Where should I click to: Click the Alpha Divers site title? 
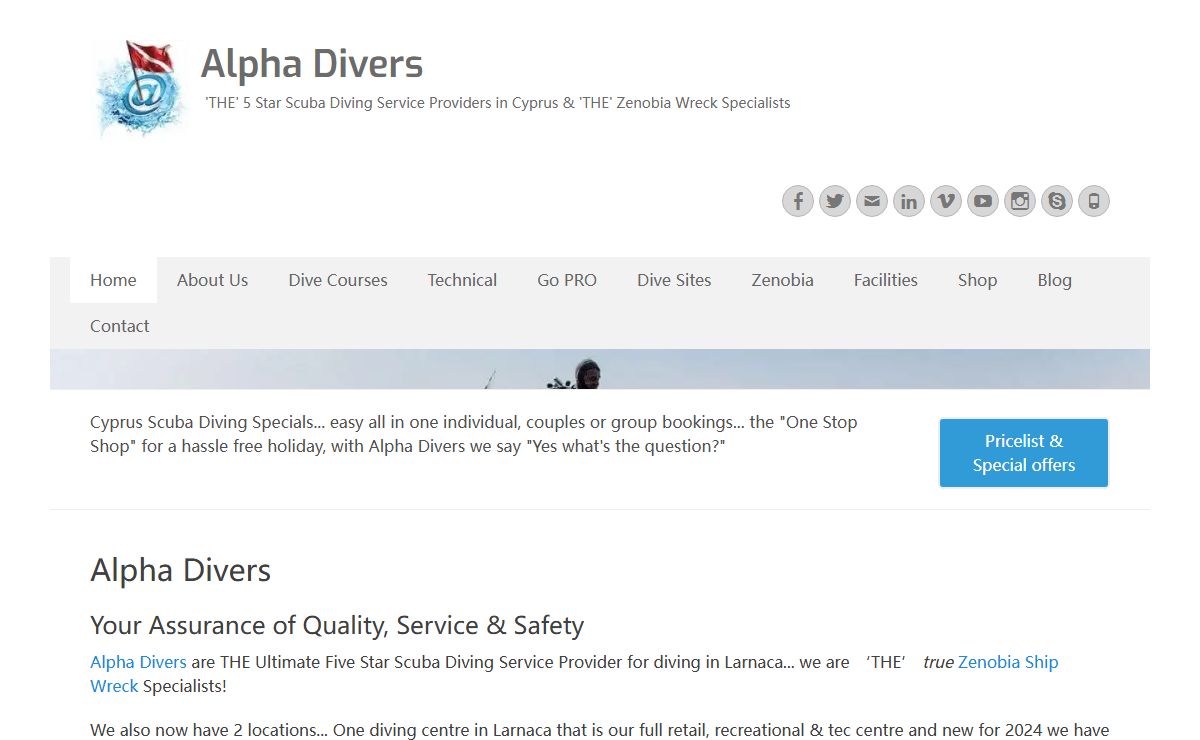tap(312, 64)
